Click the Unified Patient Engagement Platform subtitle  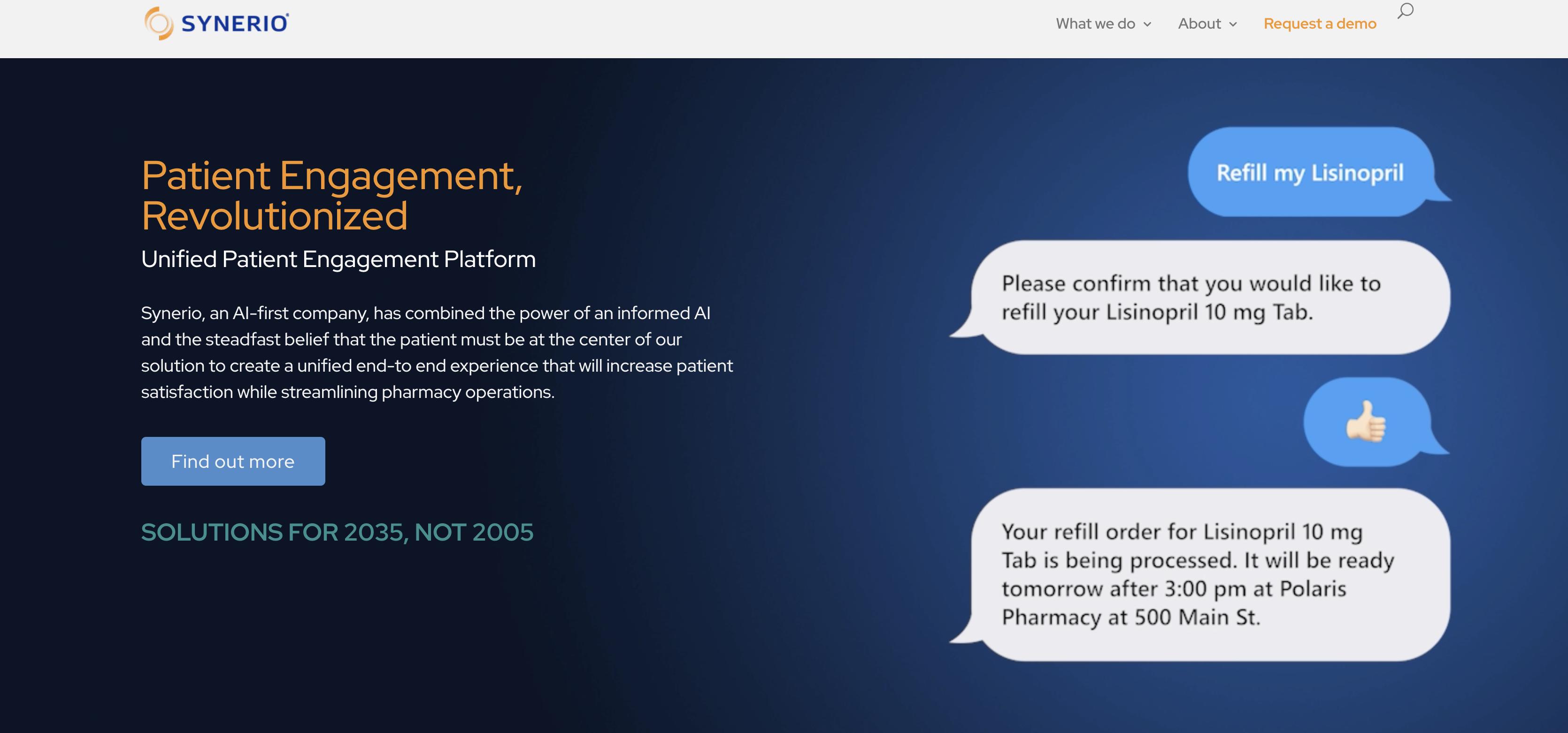(x=338, y=259)
